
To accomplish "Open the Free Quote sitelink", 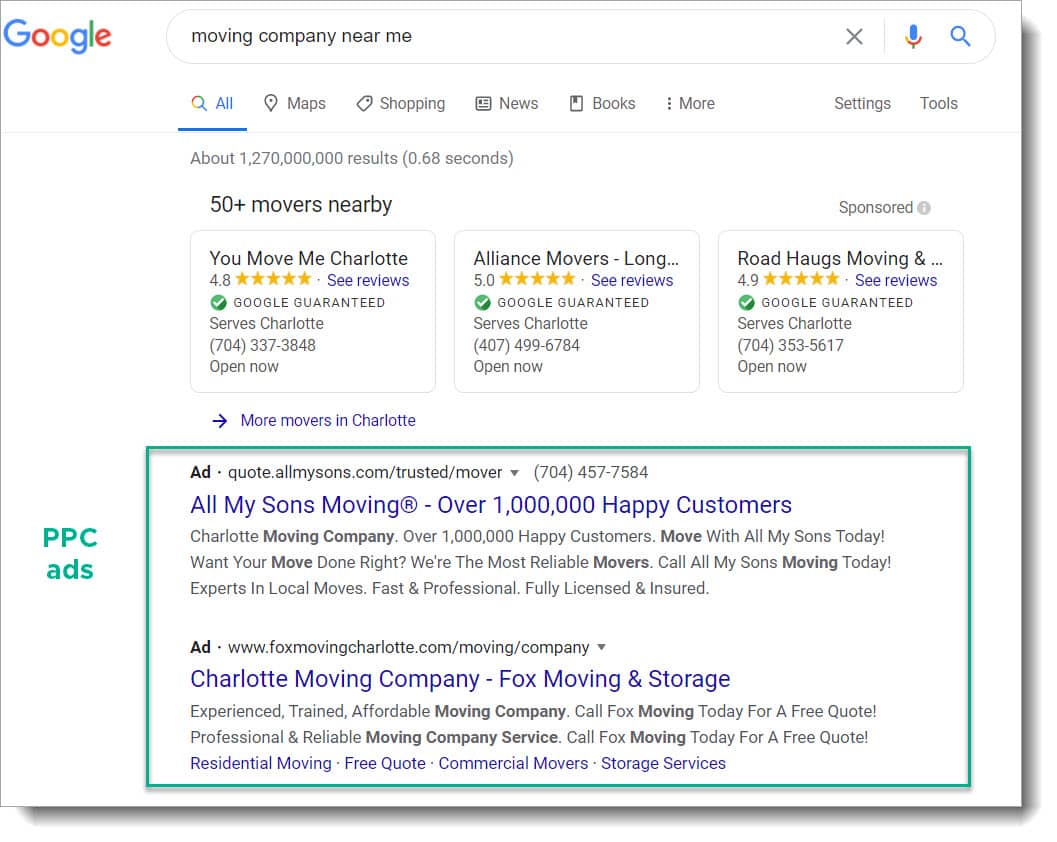I will (385, 763).
